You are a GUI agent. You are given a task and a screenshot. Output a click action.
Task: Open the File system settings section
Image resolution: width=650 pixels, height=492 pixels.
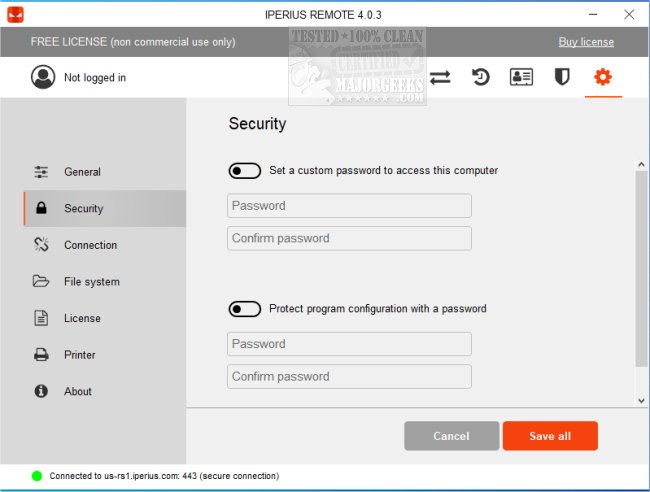coord(91,282)
